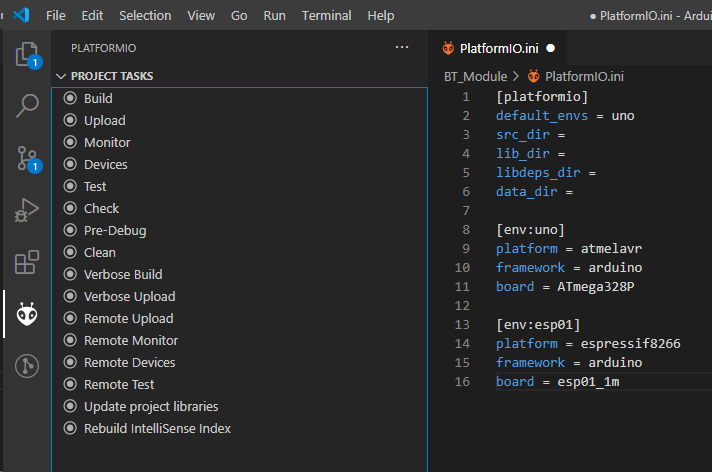Click the circle icon next to Build task
The height and width of the screenshot is (472, 712).
click(x=70, y=98)
